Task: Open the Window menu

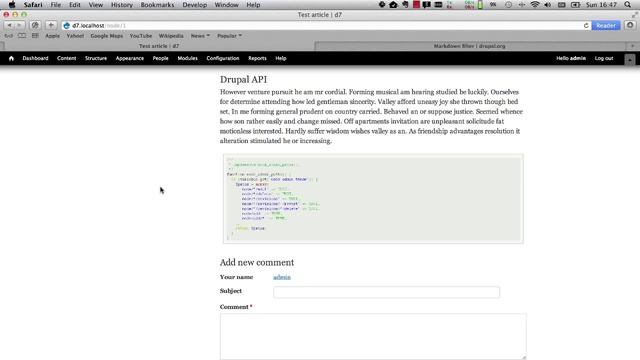Action: pyautogui.click(x=227, y=5)
